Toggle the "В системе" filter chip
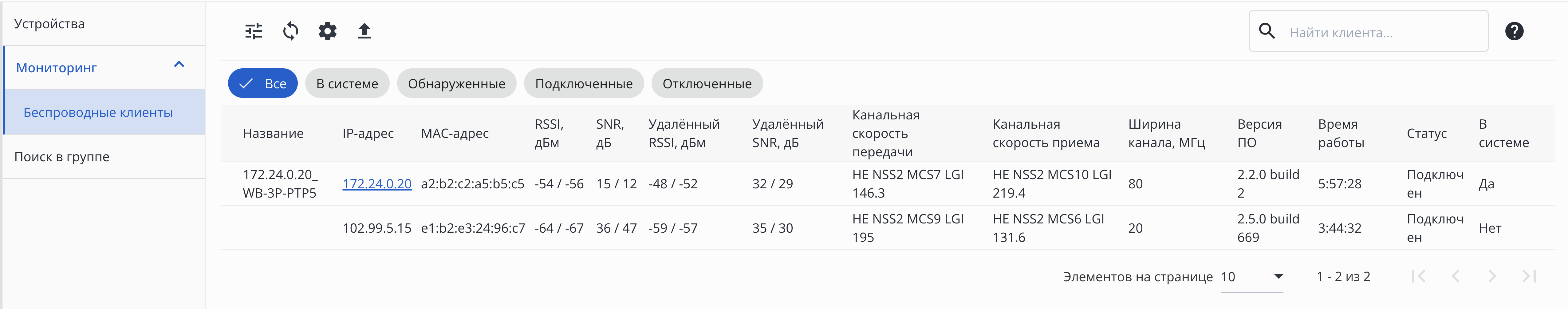Screen dimensions: 1568x309 coord(347,83)
